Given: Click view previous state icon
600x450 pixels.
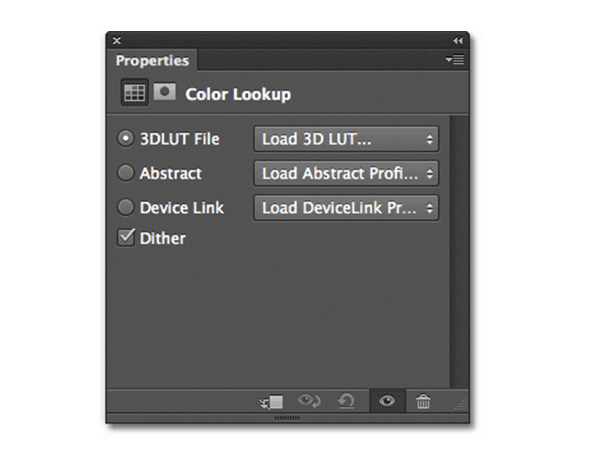Looking at the screenshot, I should point(310,401).
